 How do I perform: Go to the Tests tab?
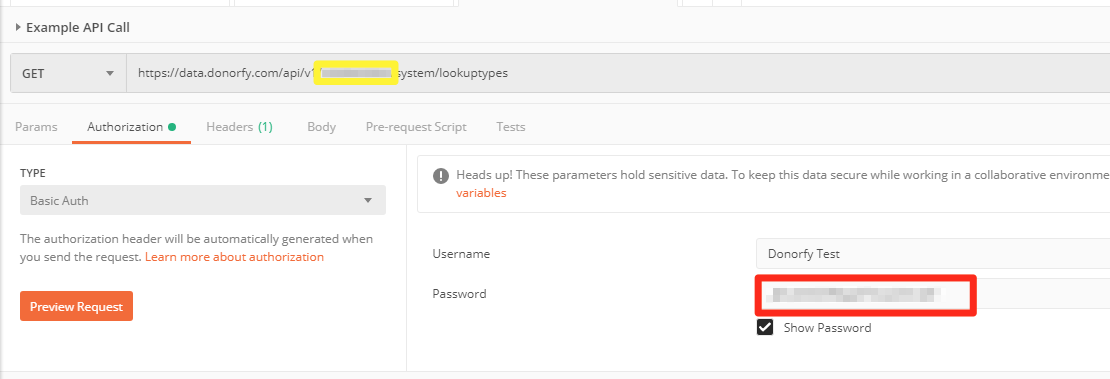(510, 127)
